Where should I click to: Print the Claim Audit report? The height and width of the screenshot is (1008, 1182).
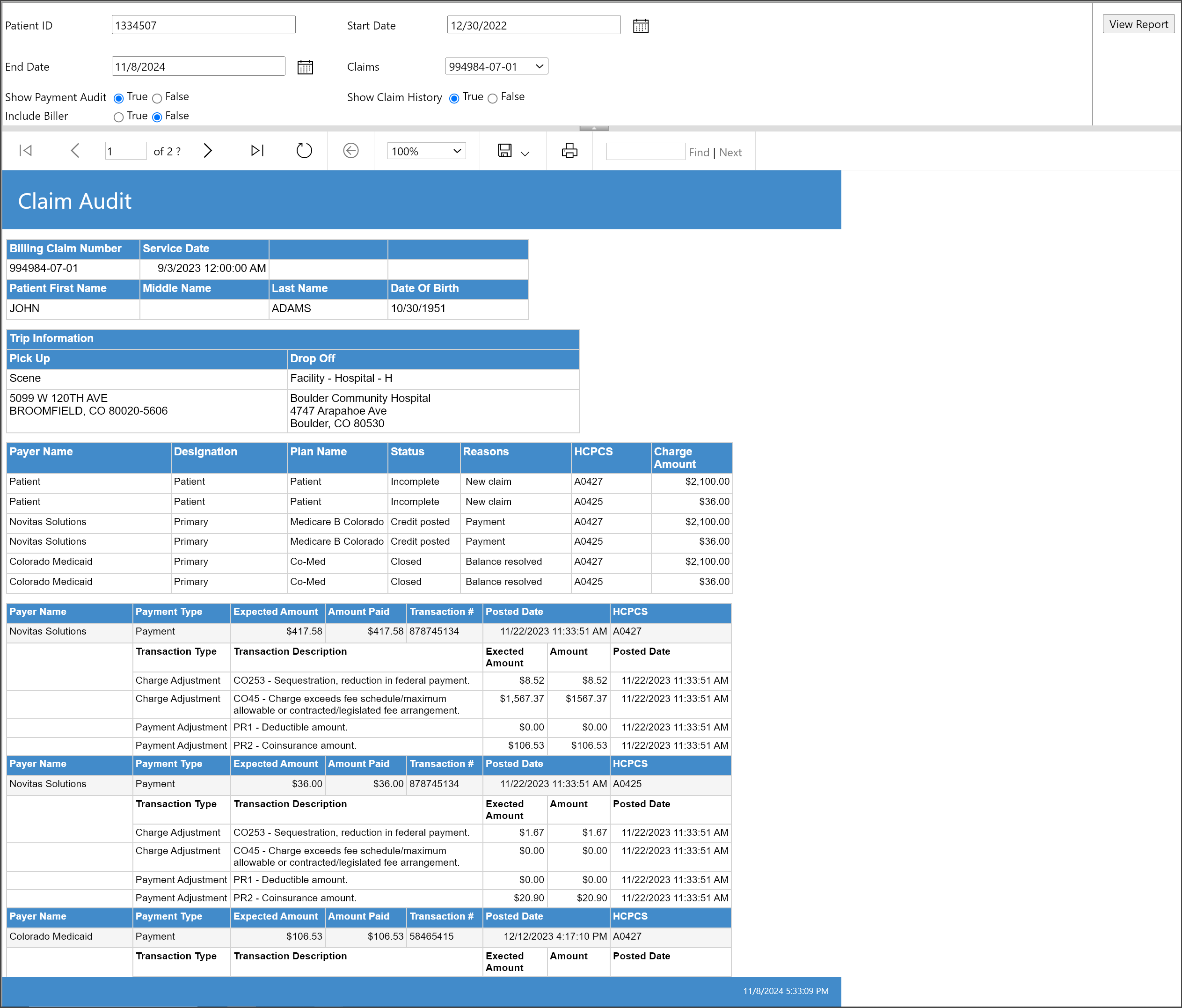(x=569, y=151)
